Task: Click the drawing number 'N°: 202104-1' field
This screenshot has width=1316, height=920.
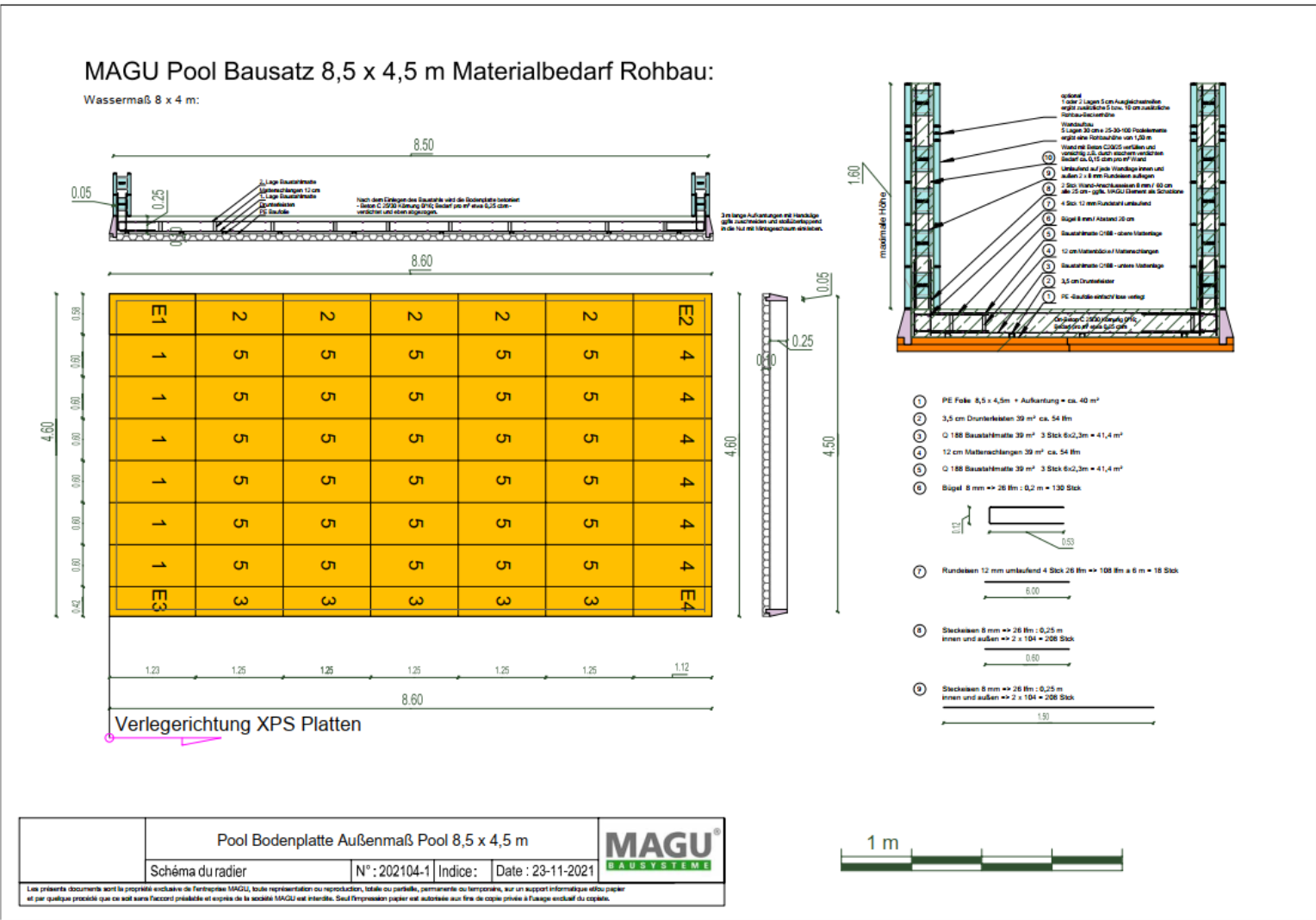Action: coord(393,871)
